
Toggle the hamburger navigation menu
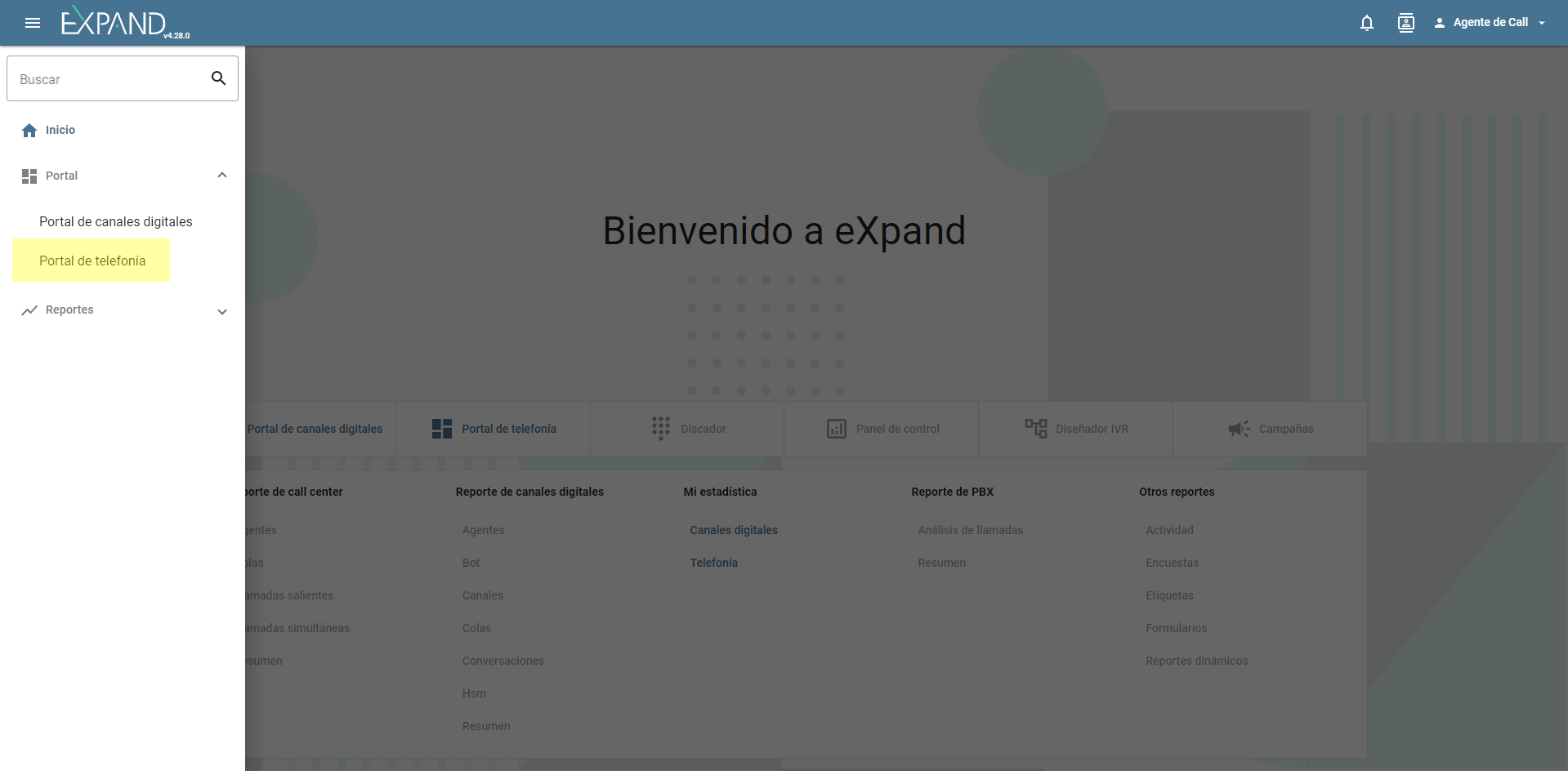(33, 23)
